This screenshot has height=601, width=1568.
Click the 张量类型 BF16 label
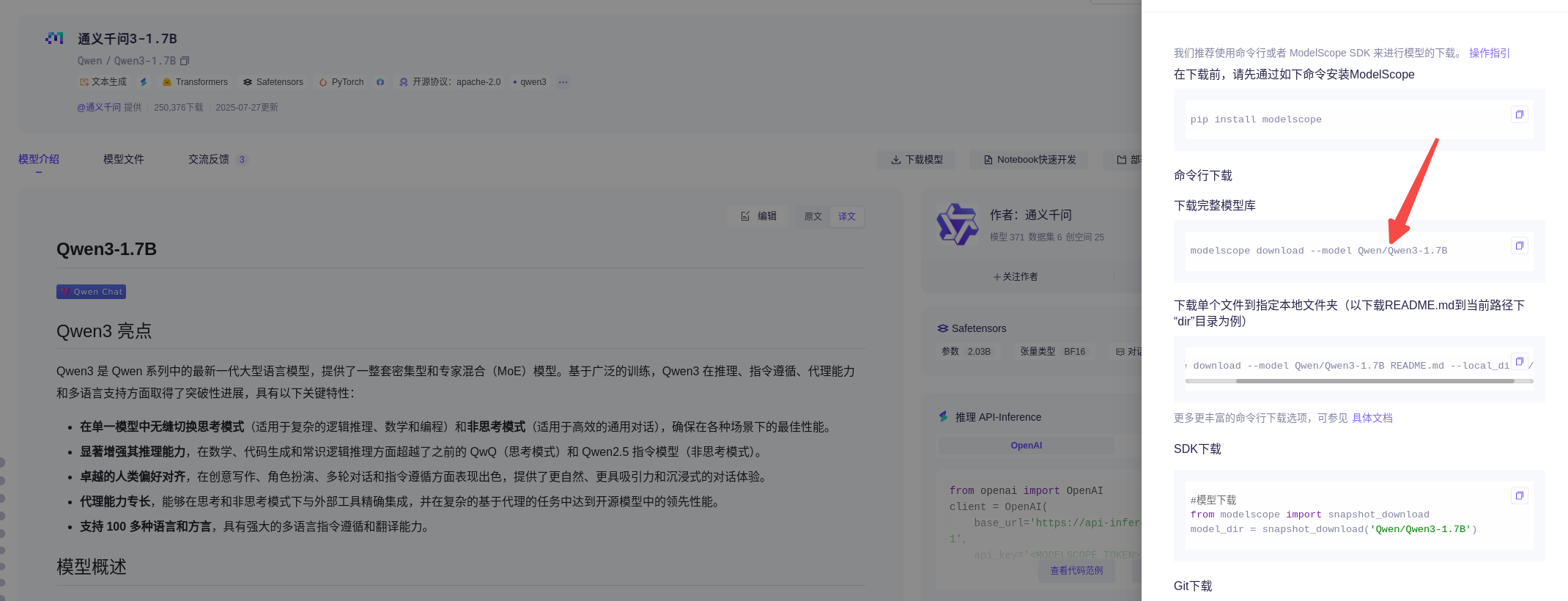1053,352
